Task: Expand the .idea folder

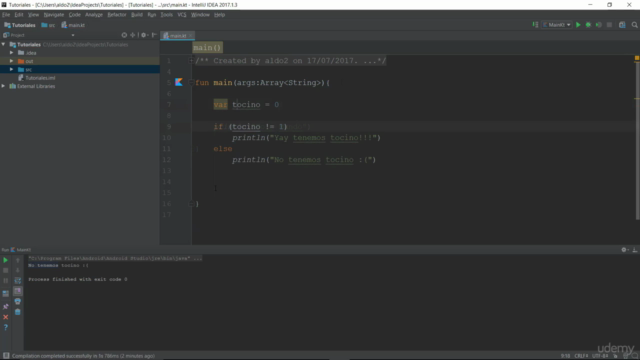Action: click(11, 53)
